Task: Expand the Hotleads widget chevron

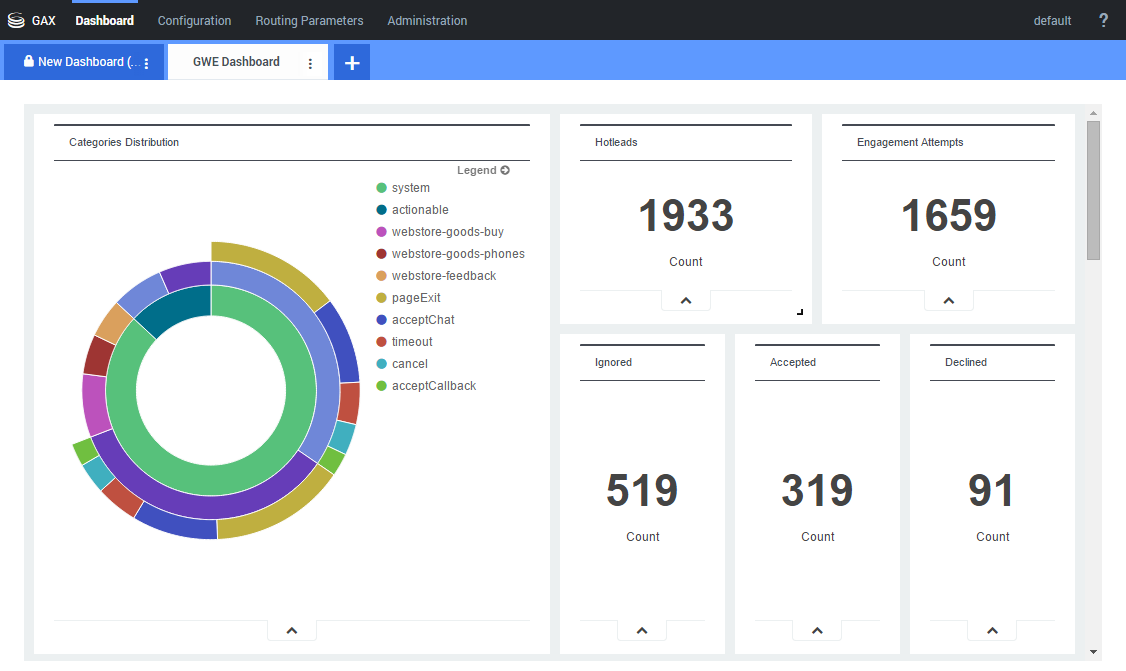Action: click(686, 300)
